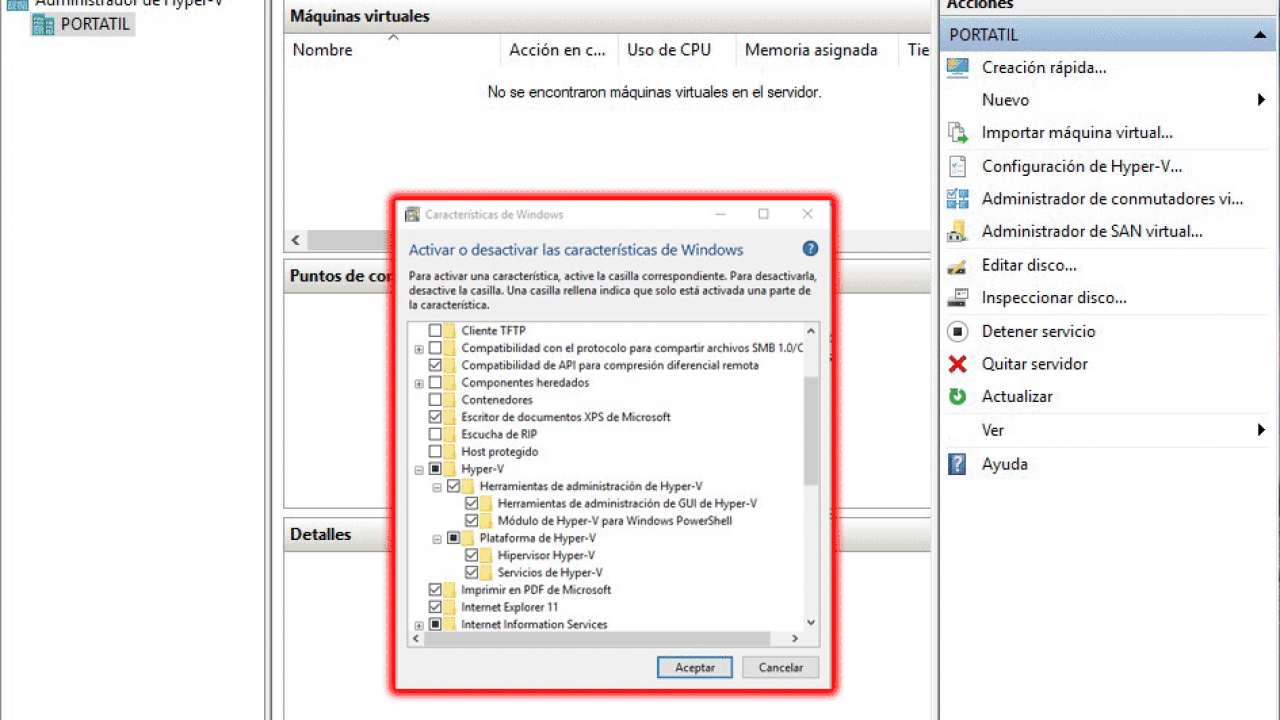Select Nuevo in the Acciones pane
Screen dimensions: 1280x720
(1005, 100)
